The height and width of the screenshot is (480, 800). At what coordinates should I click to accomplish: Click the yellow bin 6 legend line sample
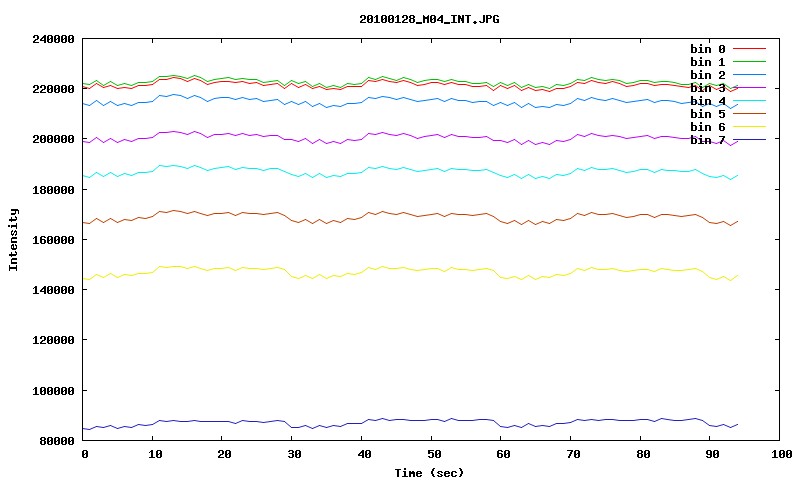point(749,127)
